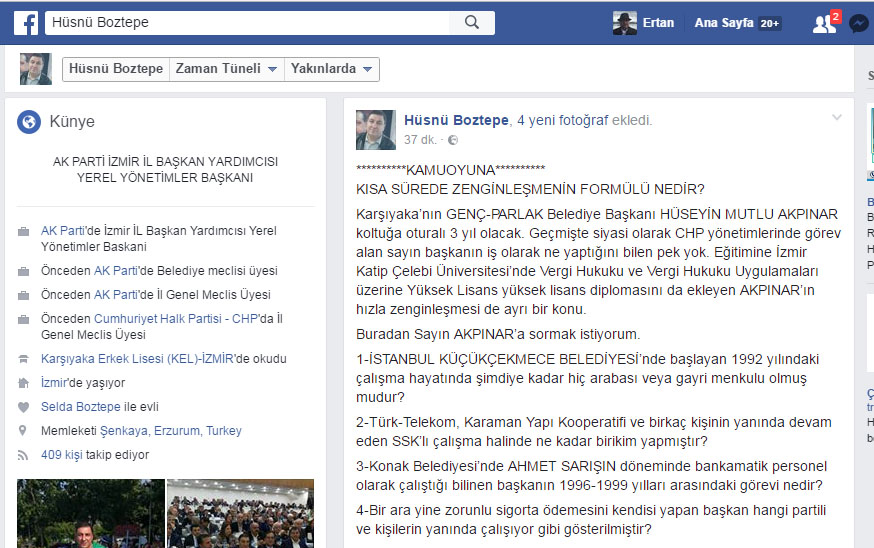Screen dimensions: 874x548
Task: Click the Facebook logo icon
Action: point(25,22)
